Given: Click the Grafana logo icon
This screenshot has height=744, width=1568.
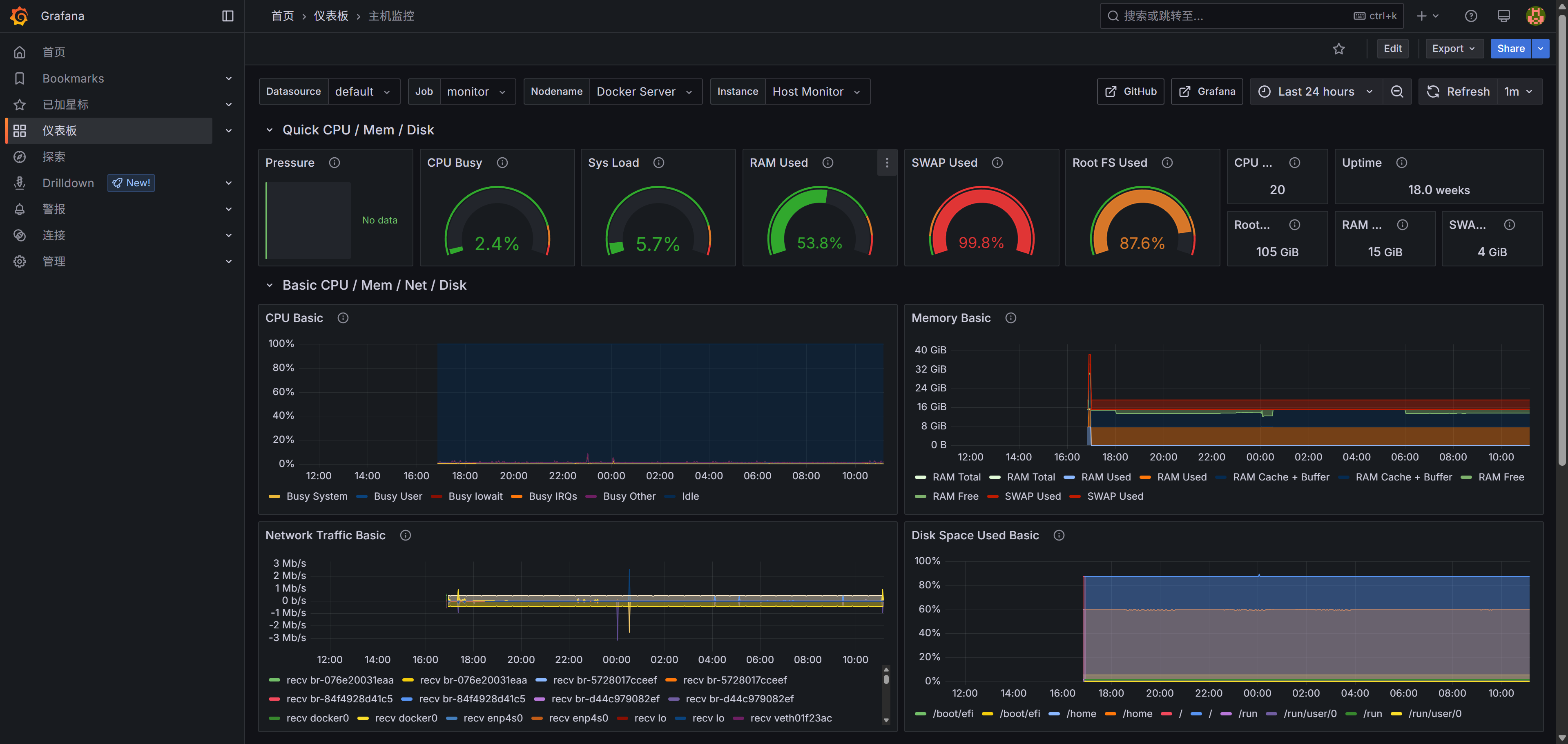Looking at the screenshot, I should (20, 16).
